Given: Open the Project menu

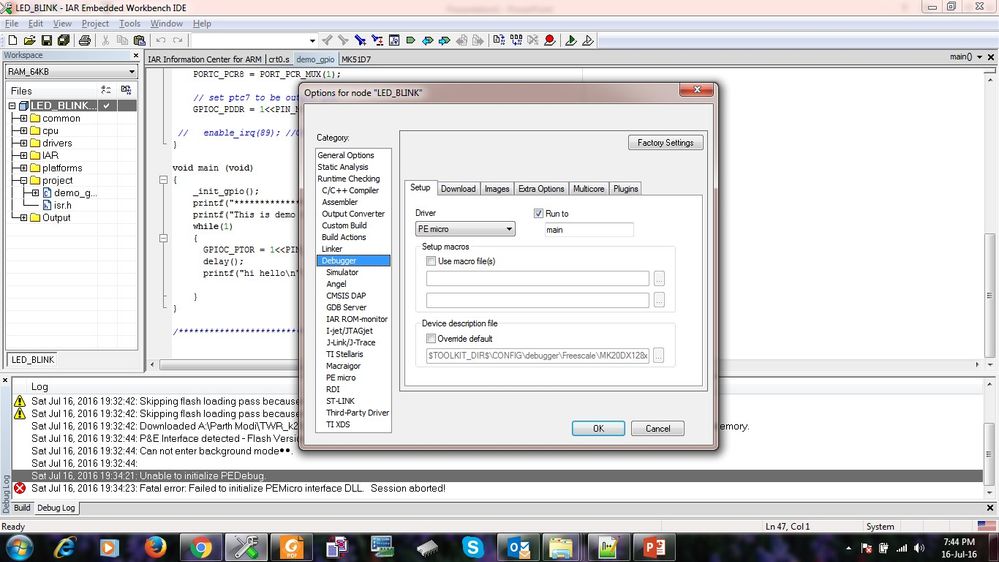Looking at the screenshot, I should pos(95,24).
